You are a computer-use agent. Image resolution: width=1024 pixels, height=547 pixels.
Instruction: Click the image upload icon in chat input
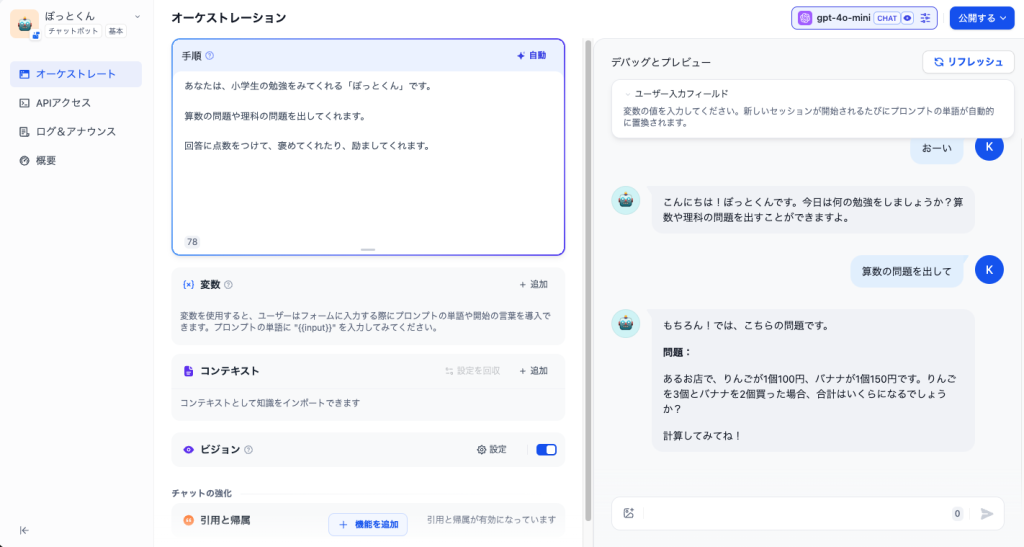pos(629,513)
